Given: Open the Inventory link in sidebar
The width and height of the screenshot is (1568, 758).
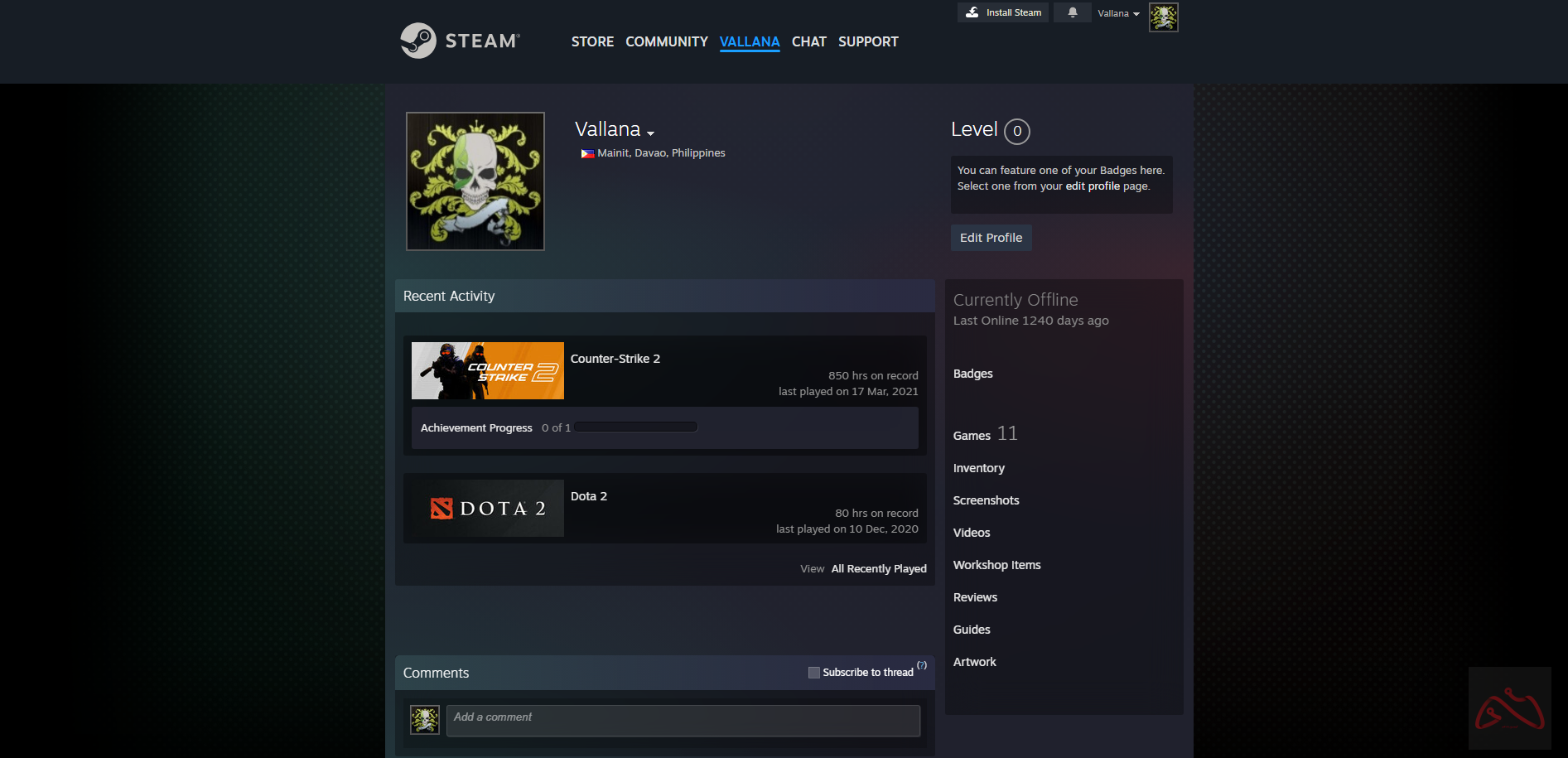Looking at the screenshot, I should (978, 468).
